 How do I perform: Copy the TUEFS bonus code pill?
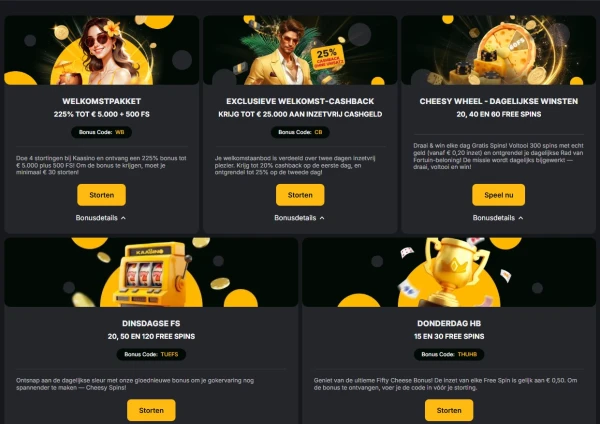[x=151, y=354]
